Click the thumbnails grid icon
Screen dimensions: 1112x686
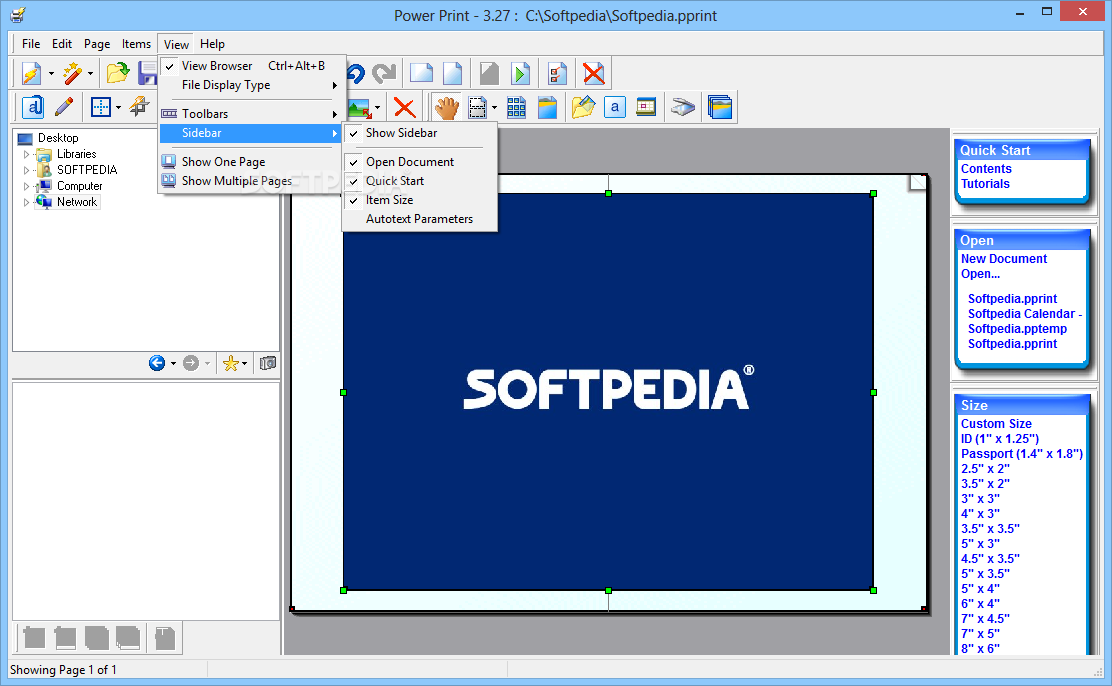pyautogui.click(x=516, y=108)
